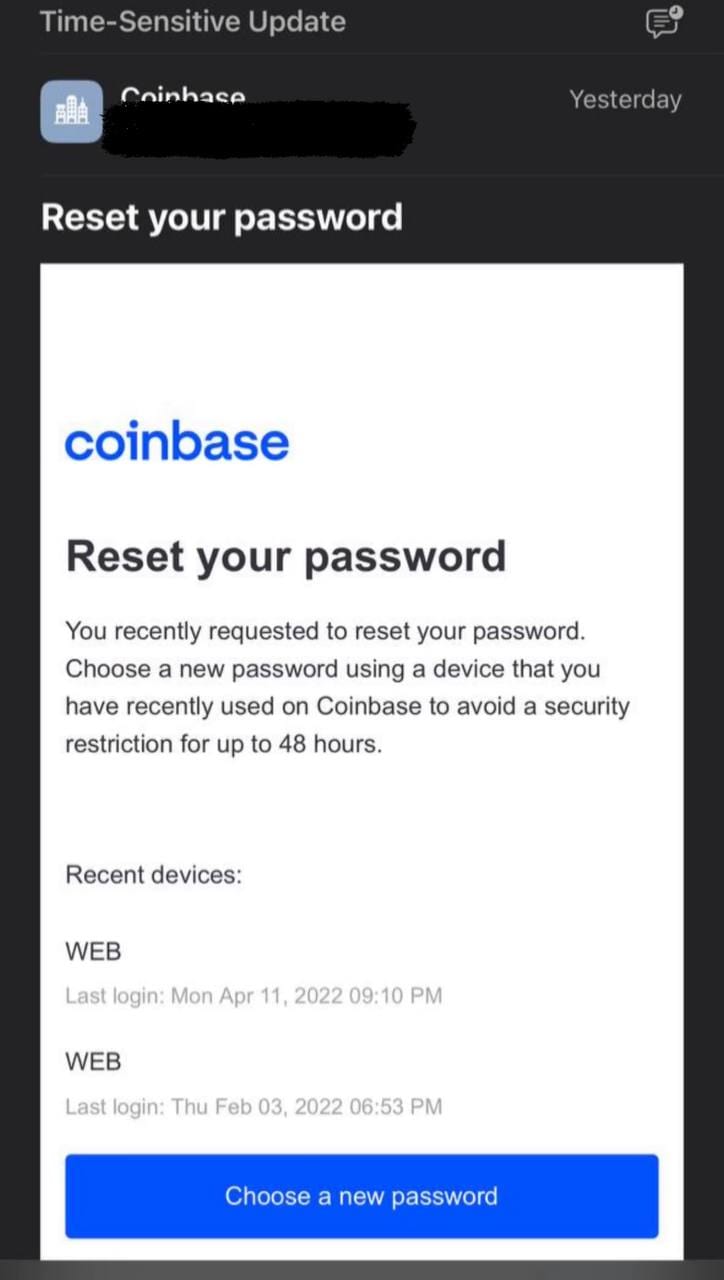This screenshot has width=724, height=1280.
Task: Click the Recent devices label
Action: [x=154, y=874]
